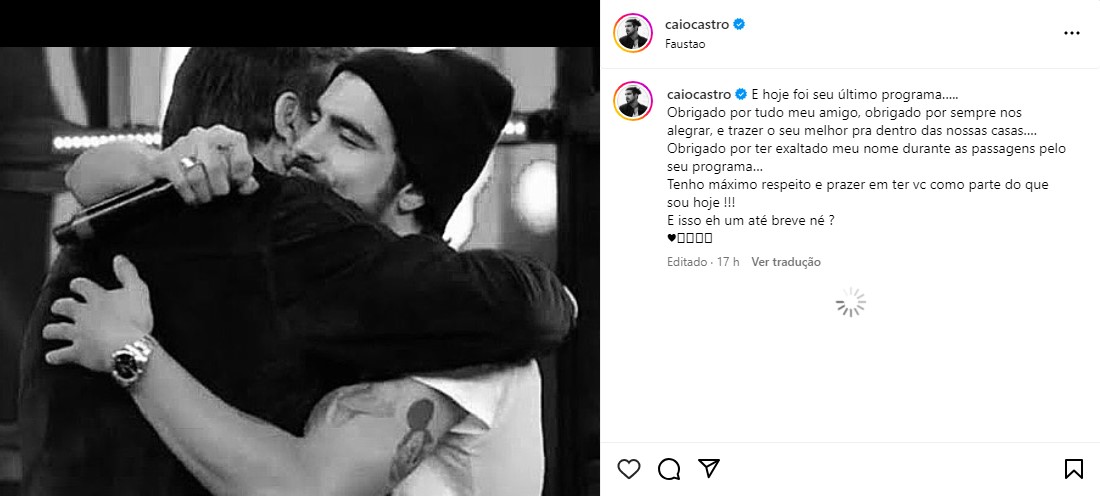Click the black-and-white hug photo
This screenshot has width=1100, height=496.
coord(300,272)
